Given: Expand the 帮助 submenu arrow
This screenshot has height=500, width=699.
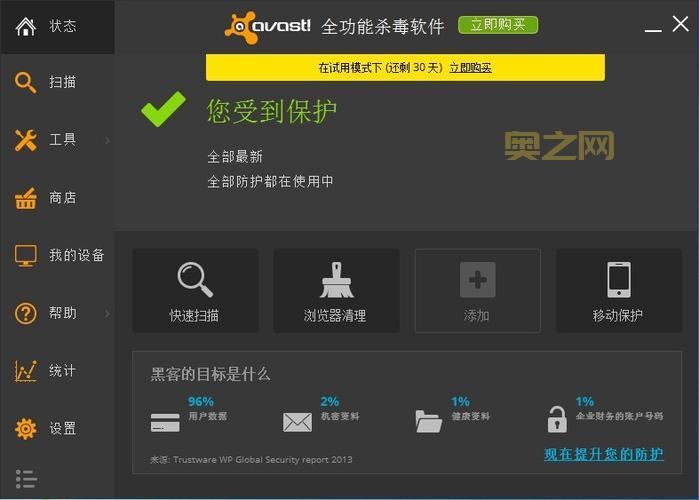Looking at the screenshot, I should [107, 314].
